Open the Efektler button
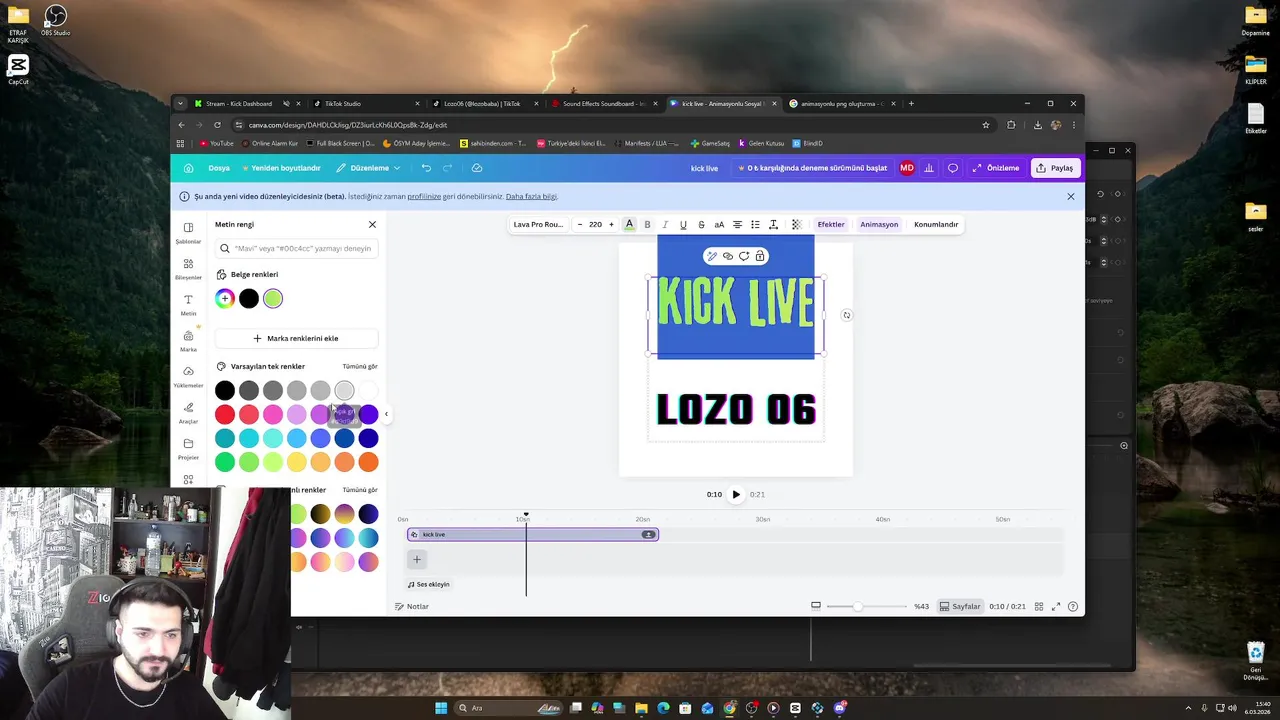The image size is (1280, 720). click(x=831, y=224)
